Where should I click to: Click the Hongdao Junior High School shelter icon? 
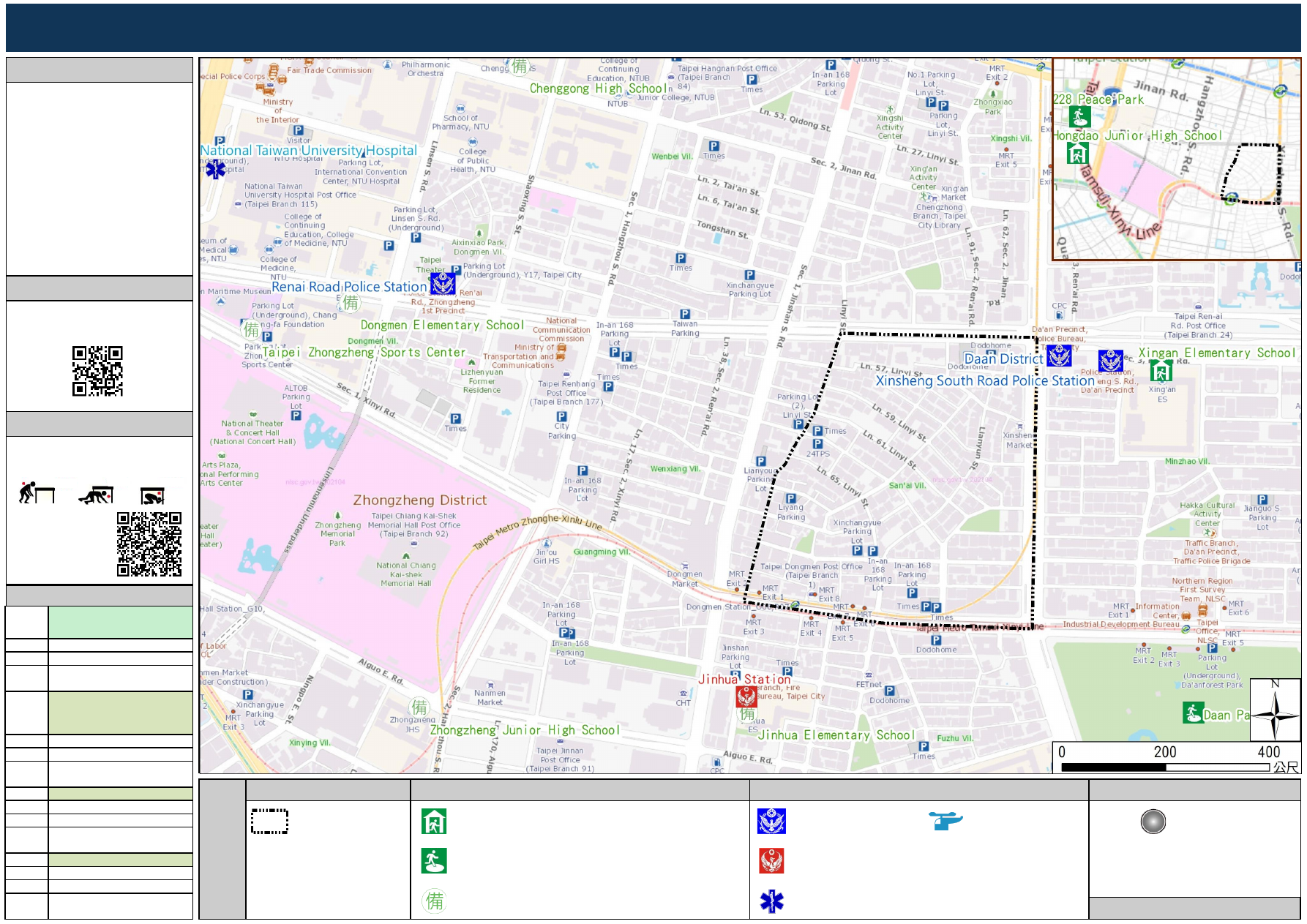tap(1077, 153)
